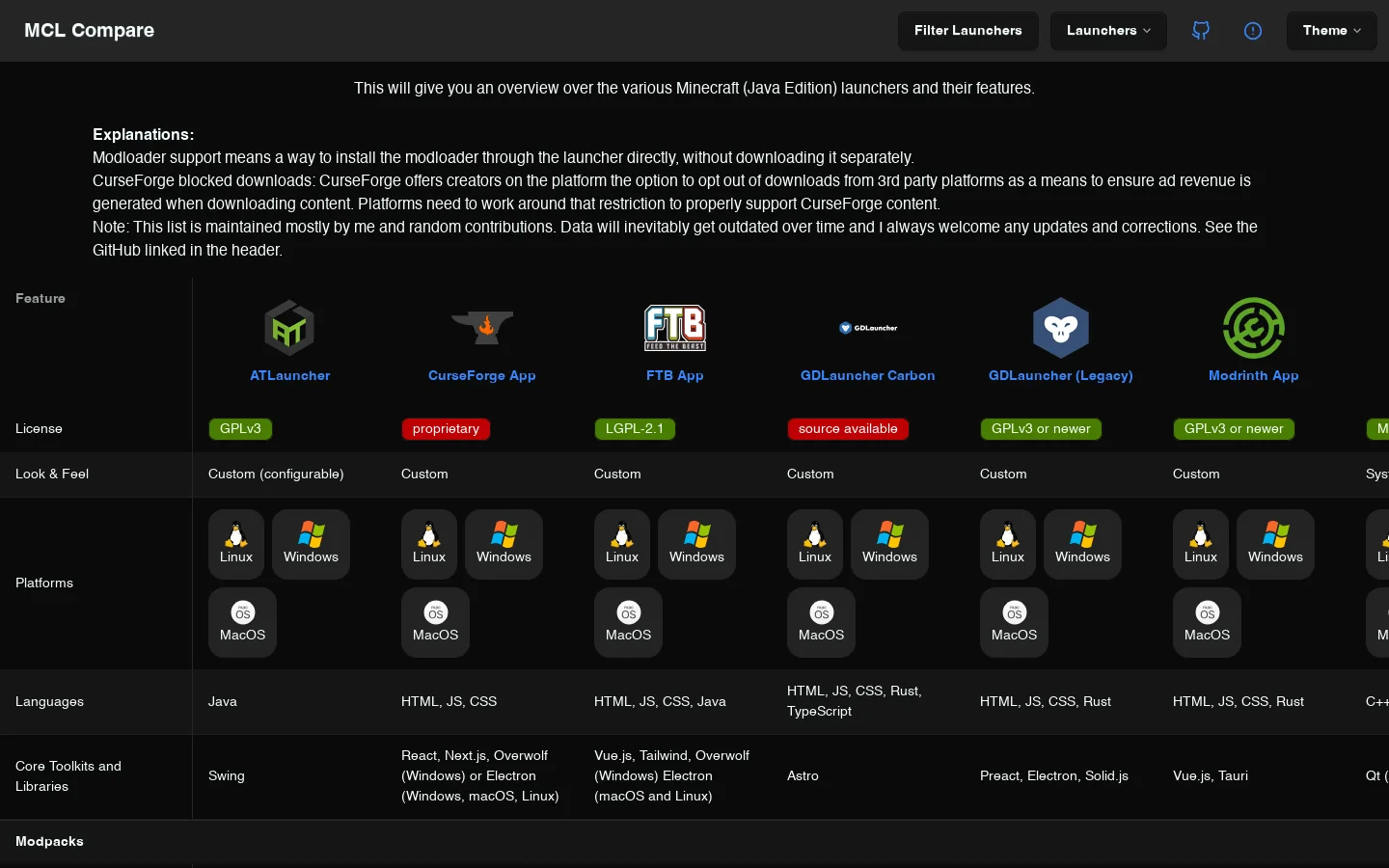Click the source available license badge
Viewport: 1389px width, 868px height.
point(848,429)
